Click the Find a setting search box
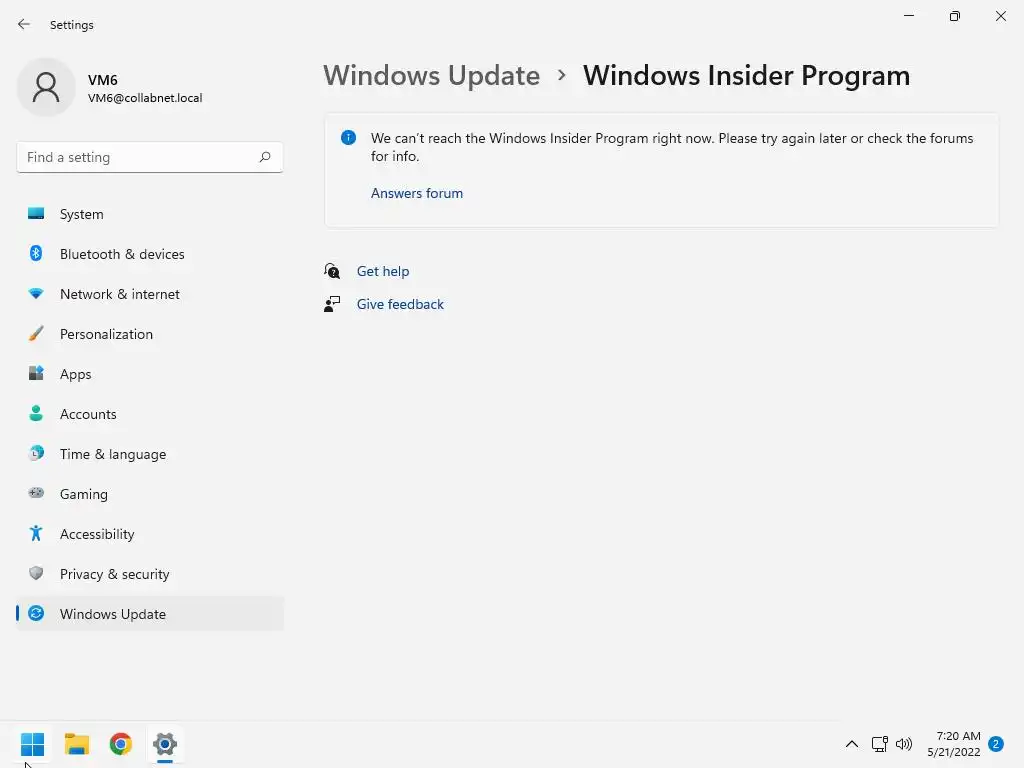1024x768 pixels. [150, 157]
